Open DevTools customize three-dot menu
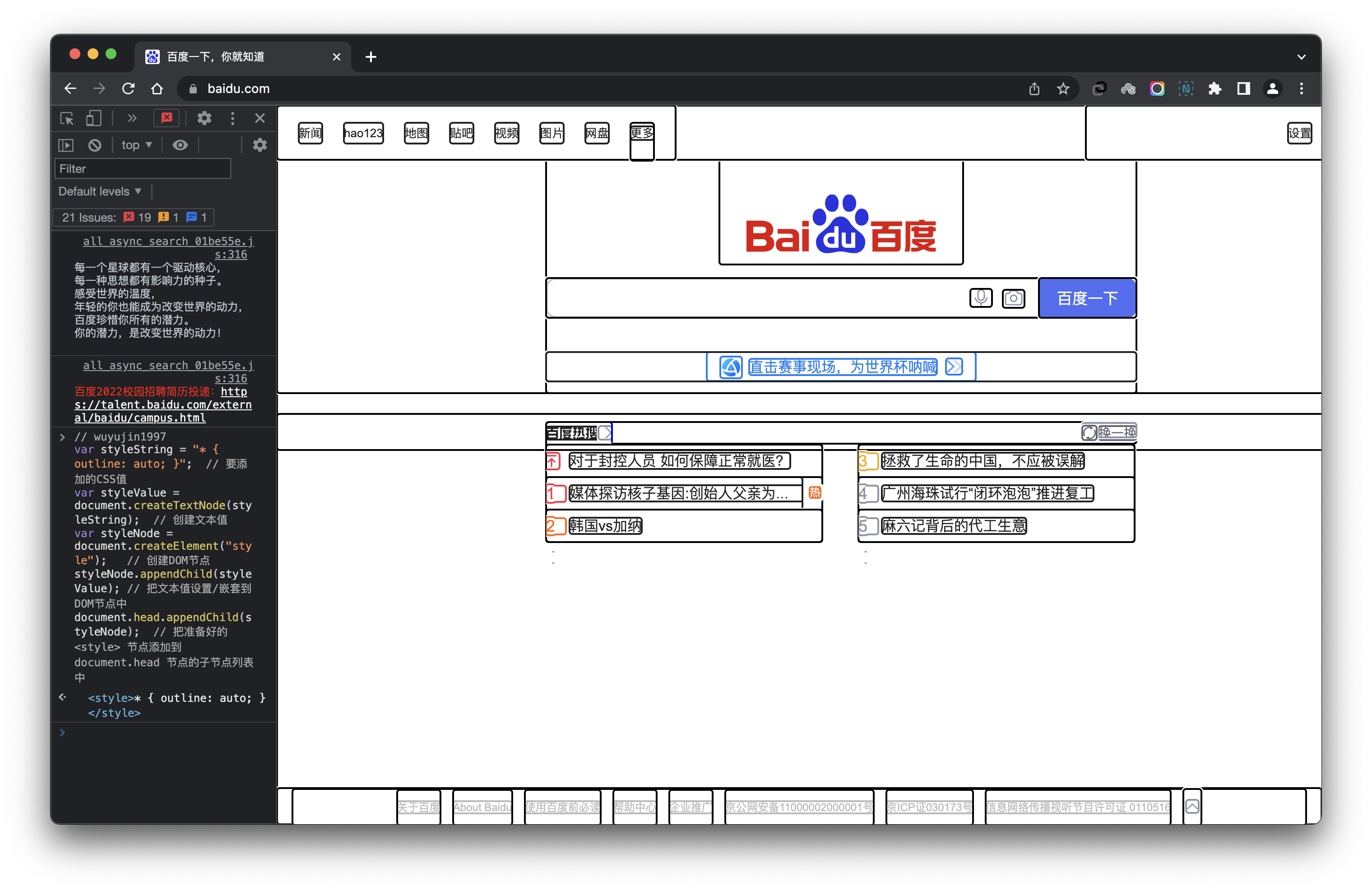Image resolution: width=1372 pixels, height=891 pixels. (232, 118)
